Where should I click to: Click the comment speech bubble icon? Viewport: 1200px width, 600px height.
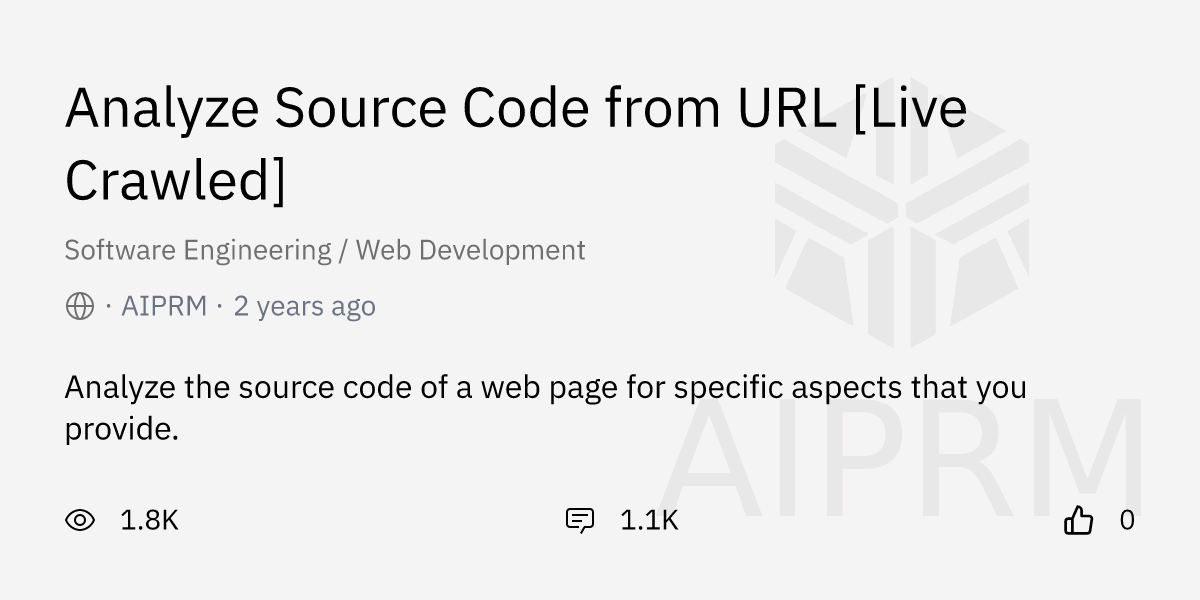coord(580,520)
